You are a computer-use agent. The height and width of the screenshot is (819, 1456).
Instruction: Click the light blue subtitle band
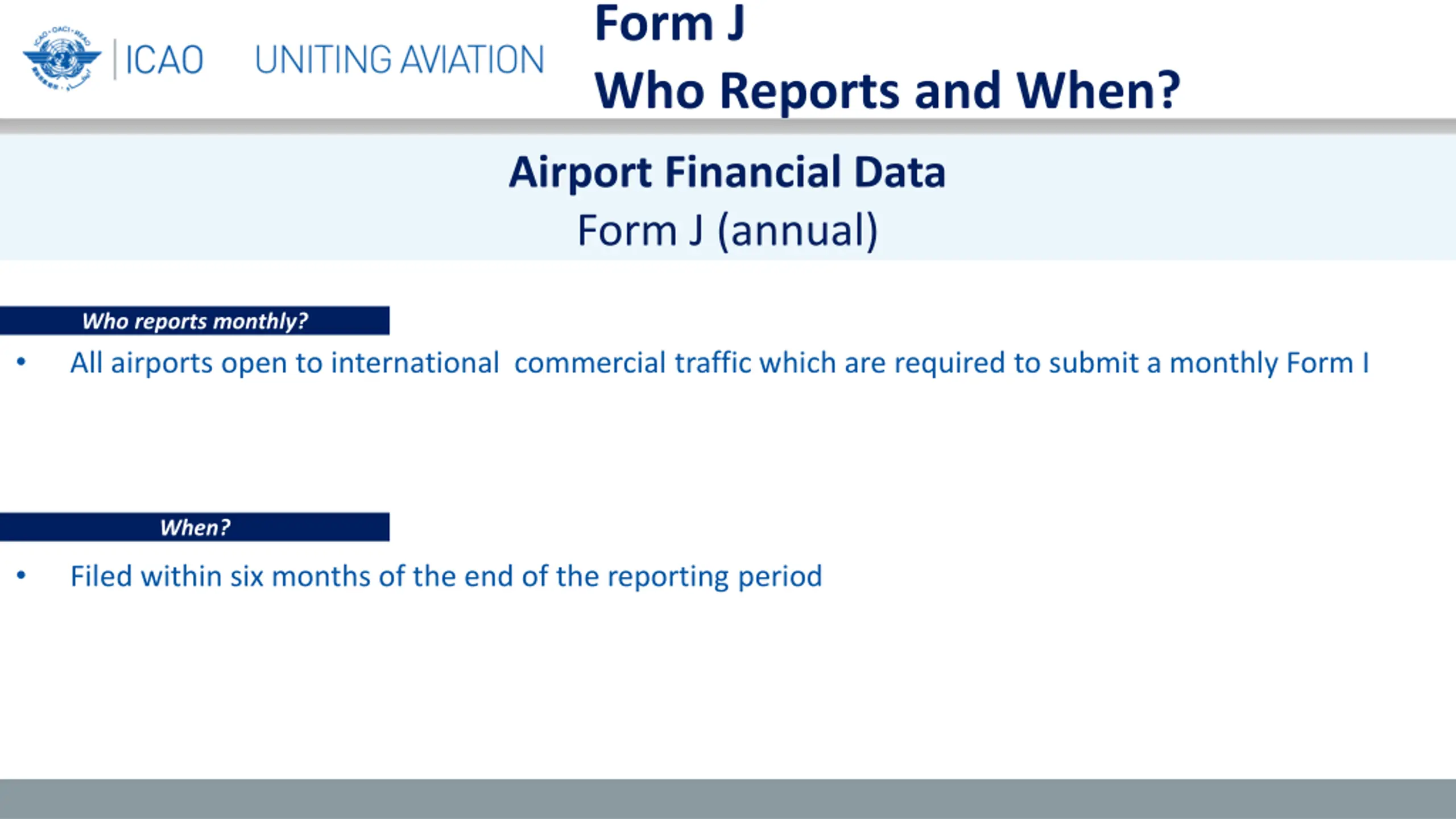728,197
